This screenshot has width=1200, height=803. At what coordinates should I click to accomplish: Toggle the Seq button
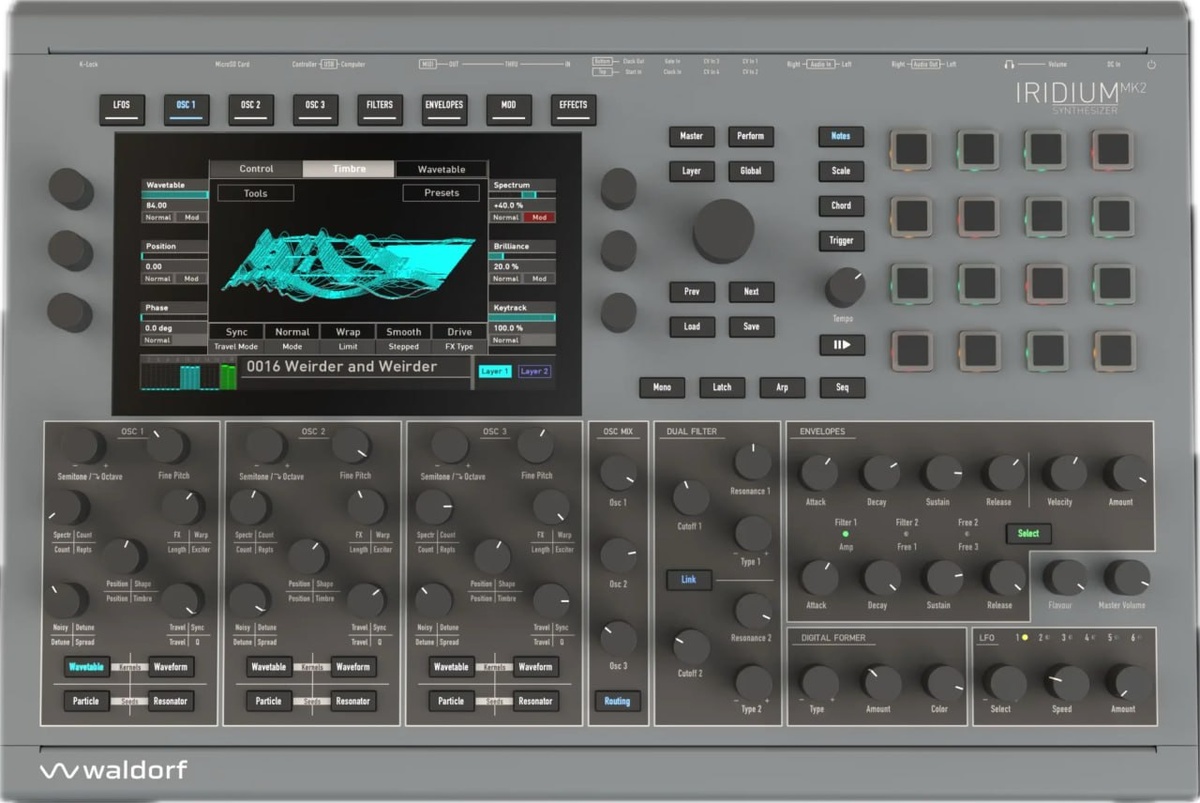click(842, 387)
